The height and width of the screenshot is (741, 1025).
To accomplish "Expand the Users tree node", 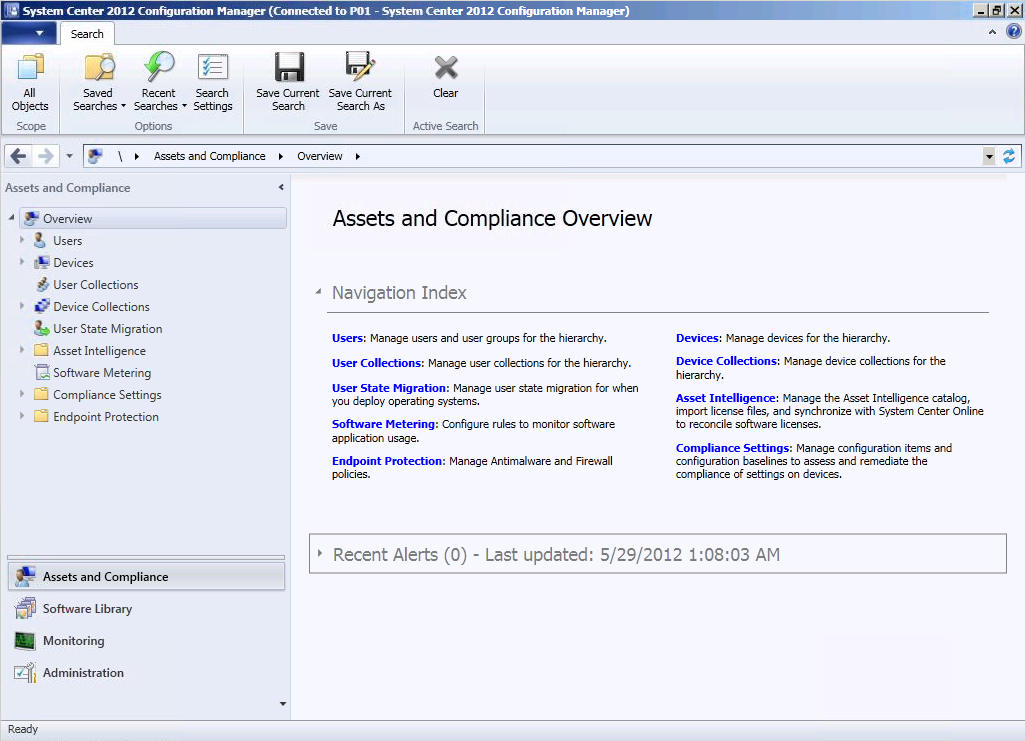I will pos(22,240).
